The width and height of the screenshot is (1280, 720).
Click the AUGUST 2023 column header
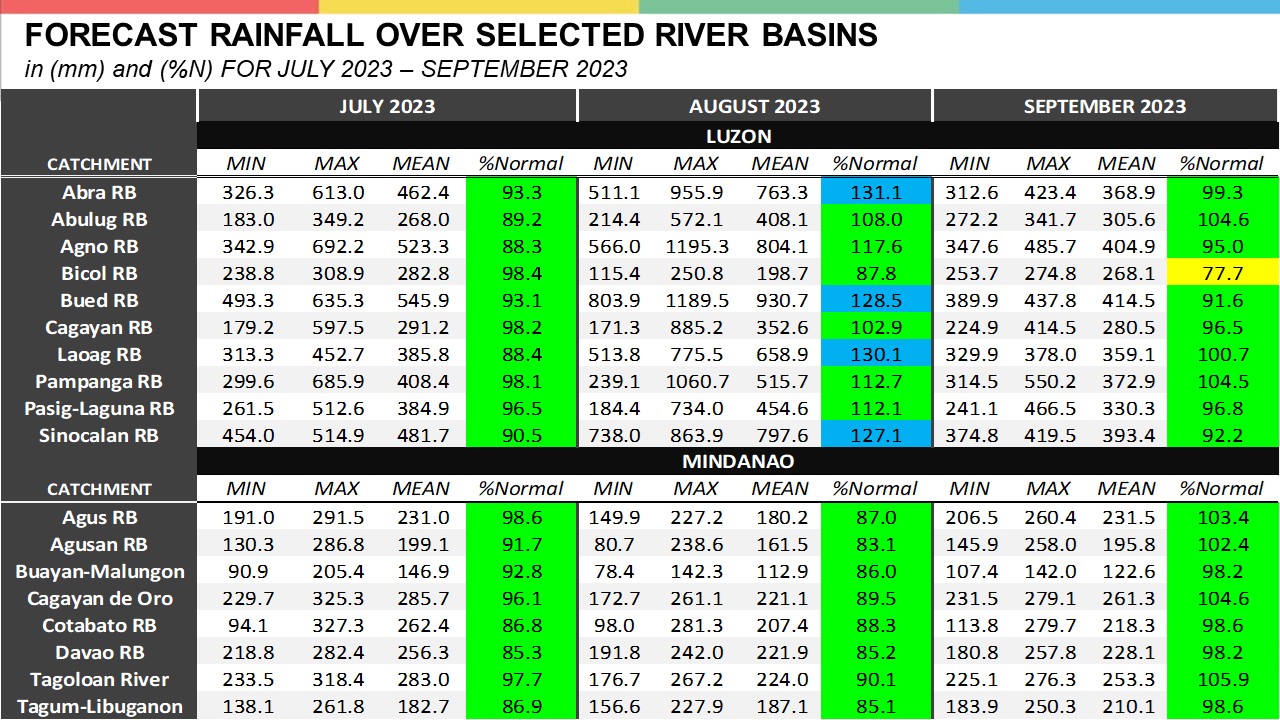click(754, 107)
